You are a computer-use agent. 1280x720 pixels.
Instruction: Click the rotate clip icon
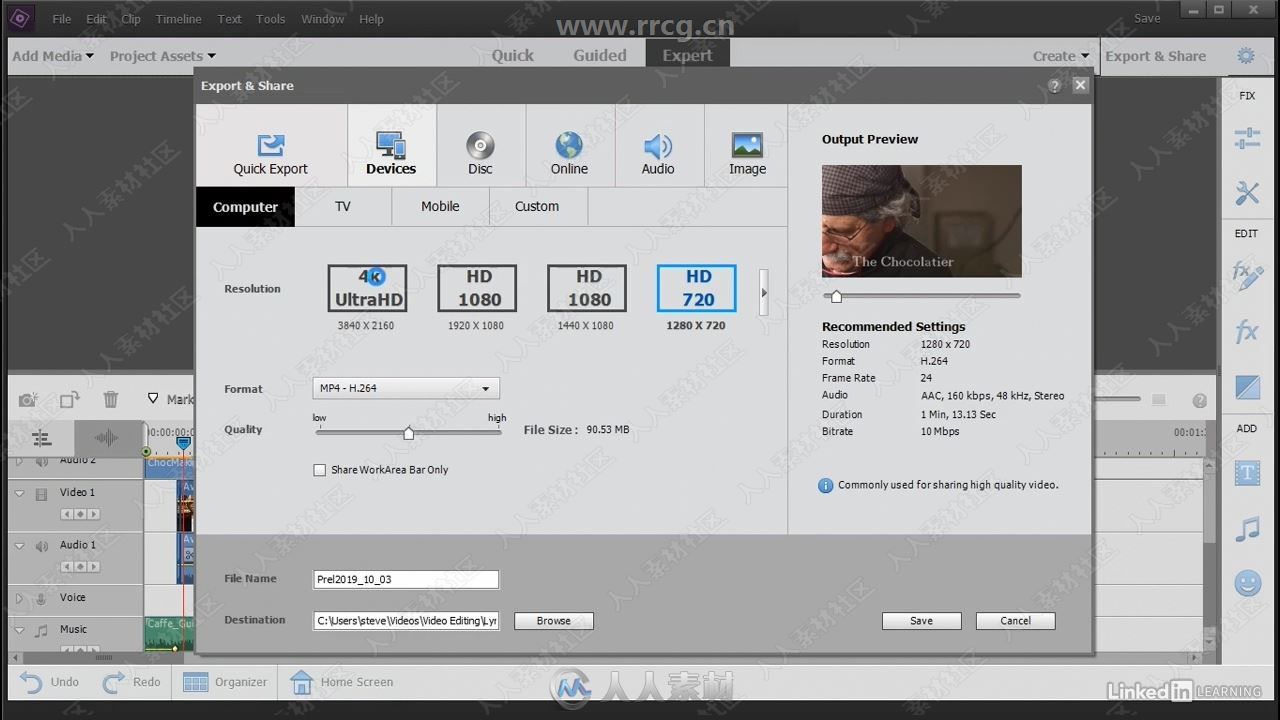69,400
